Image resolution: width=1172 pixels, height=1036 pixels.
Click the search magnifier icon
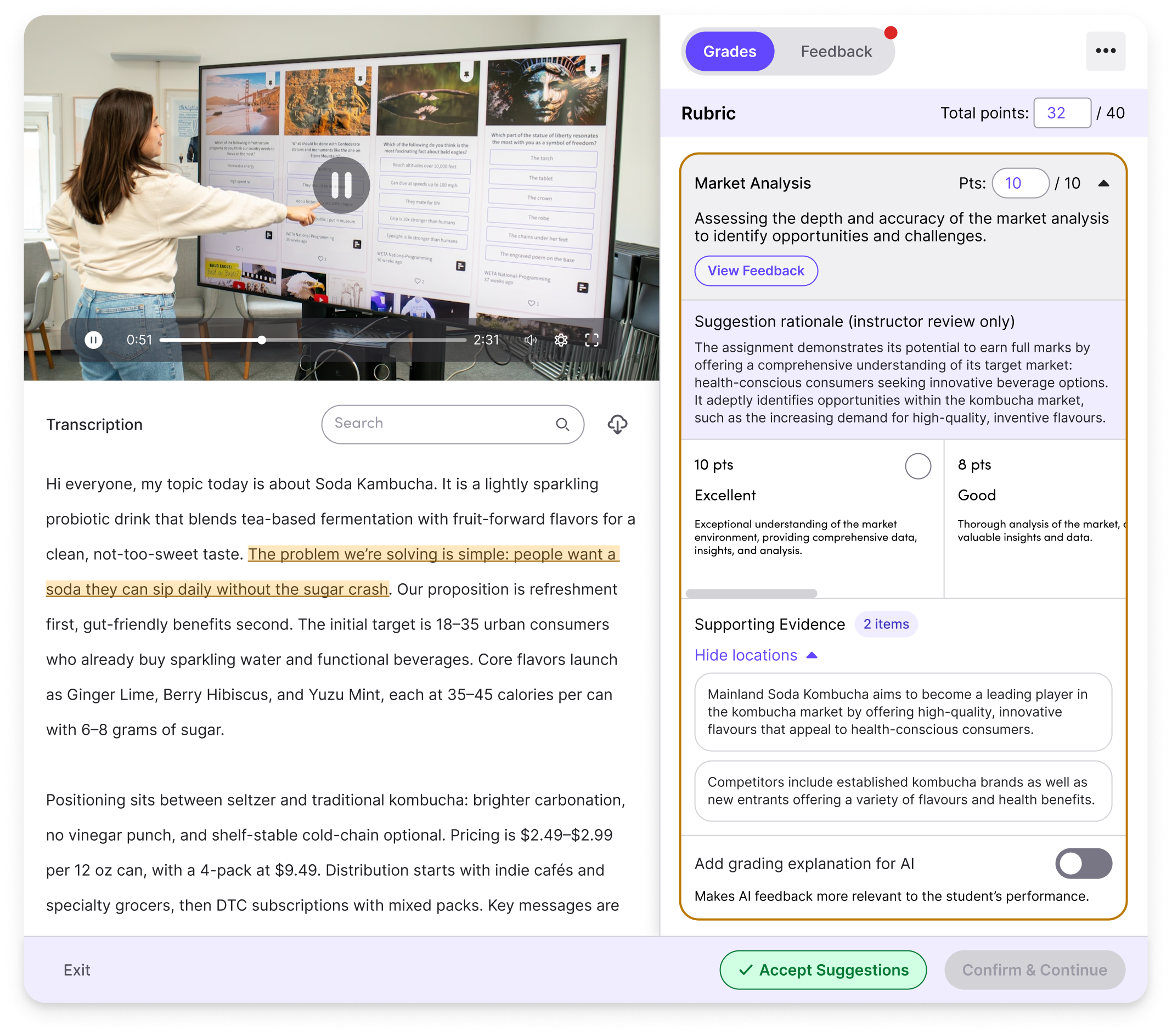pyautogui.click(x=562, y=424)
